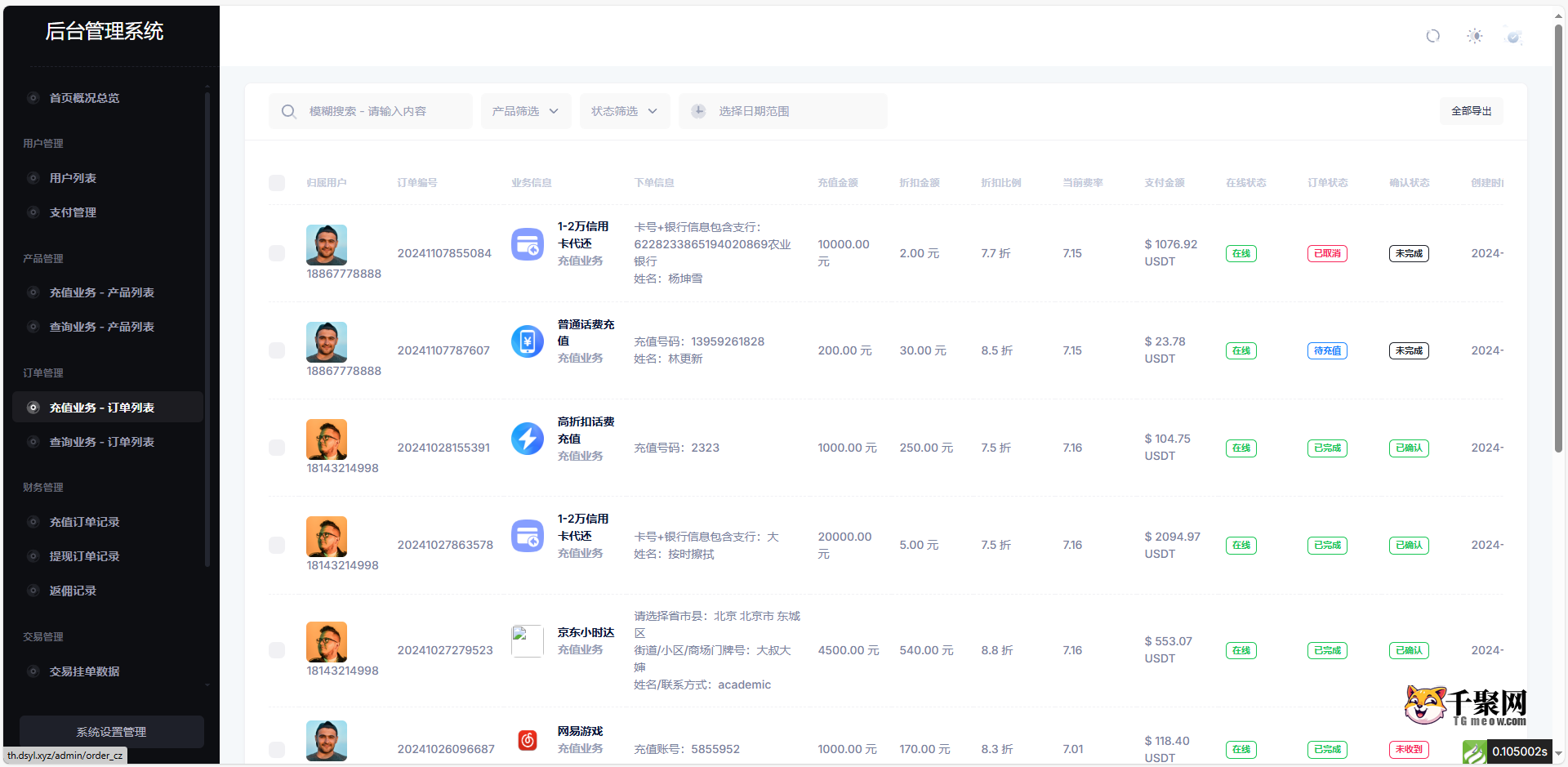Click 待充值 status tag on order 20241107787607
This screenshot has width=1568, height=767.
(1327, 350)
